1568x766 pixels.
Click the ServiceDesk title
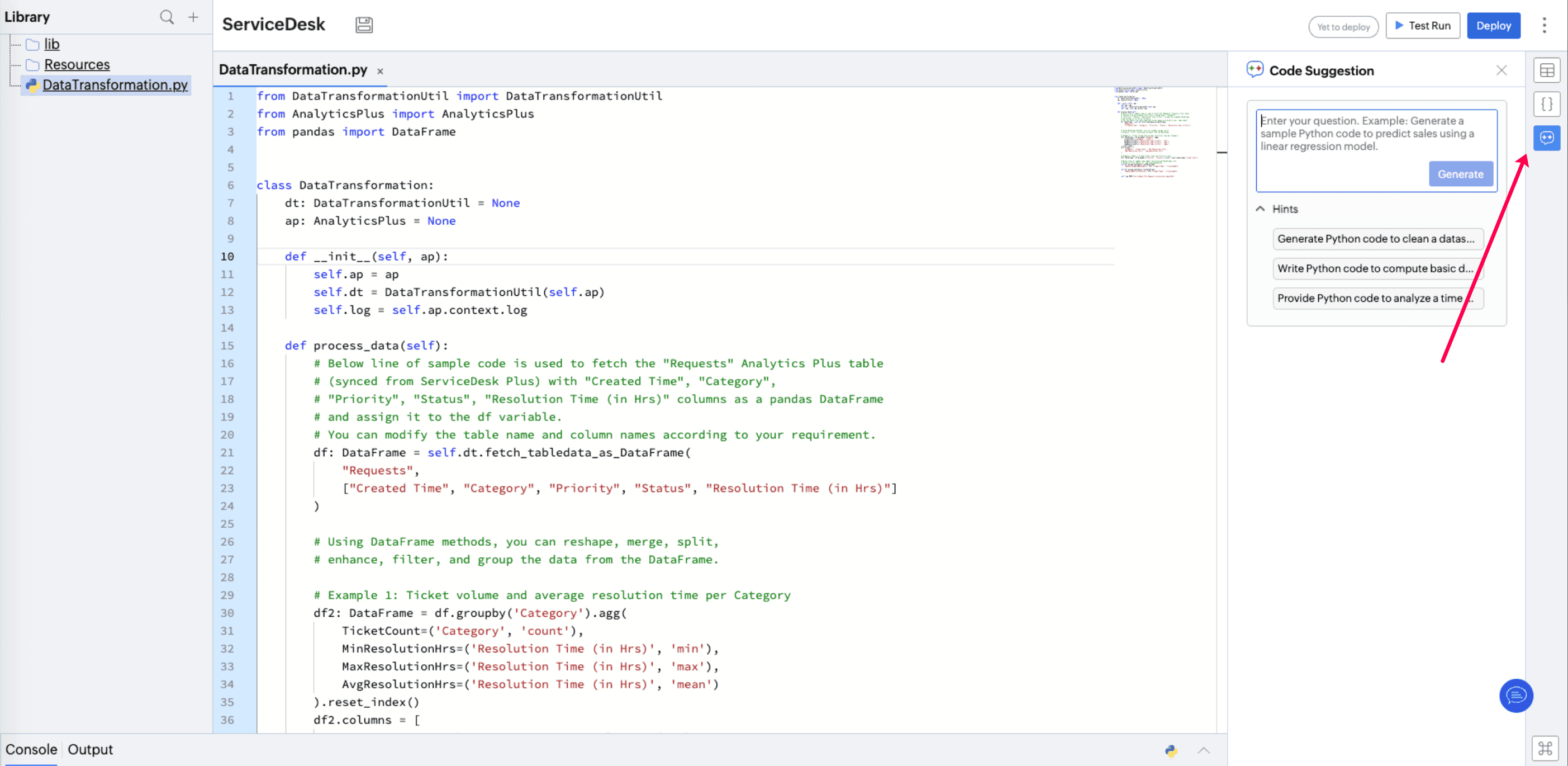tap(273, 25)
